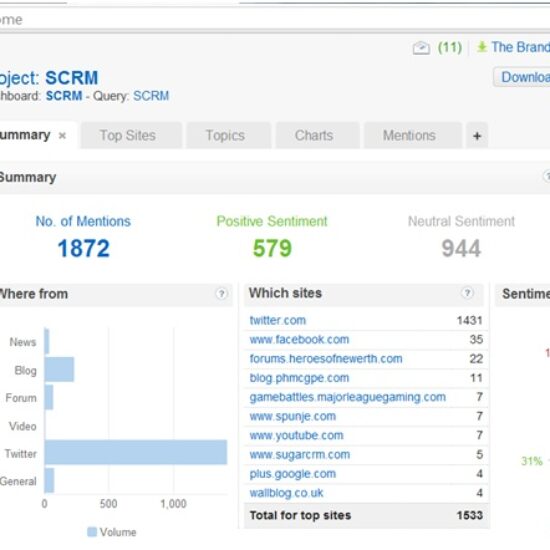550x550 pixels.
Task: Open www.youtube.com site link
Action: coord(296,435)
